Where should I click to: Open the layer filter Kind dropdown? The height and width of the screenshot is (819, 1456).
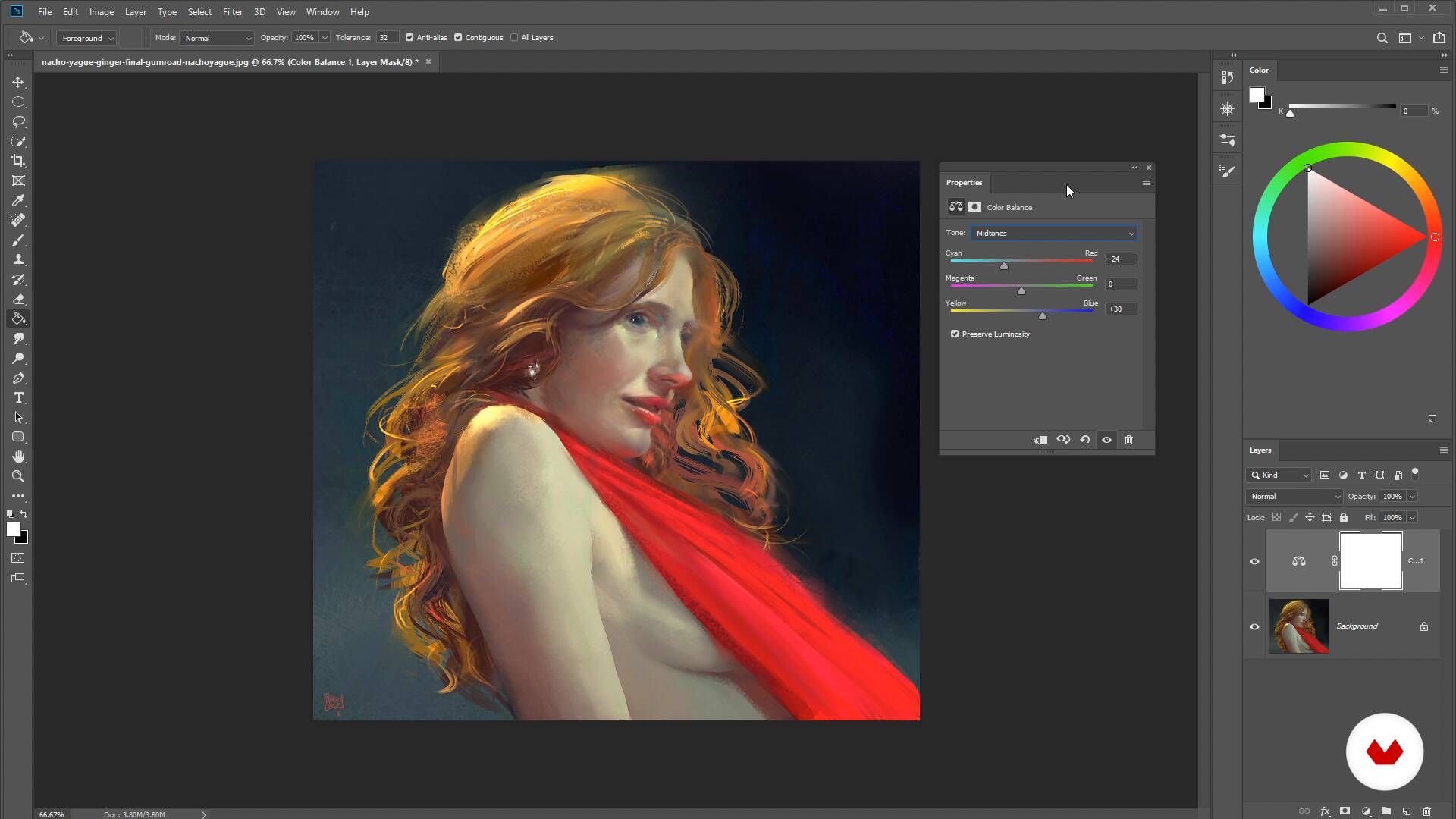[1279, 475]
